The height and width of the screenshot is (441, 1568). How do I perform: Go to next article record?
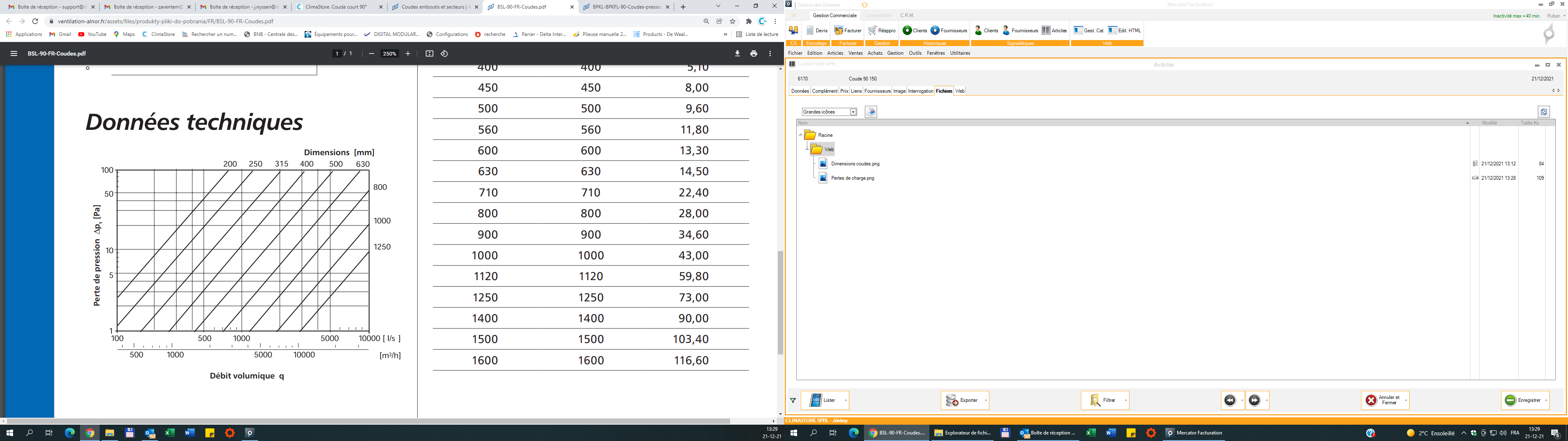[1254, 400]
